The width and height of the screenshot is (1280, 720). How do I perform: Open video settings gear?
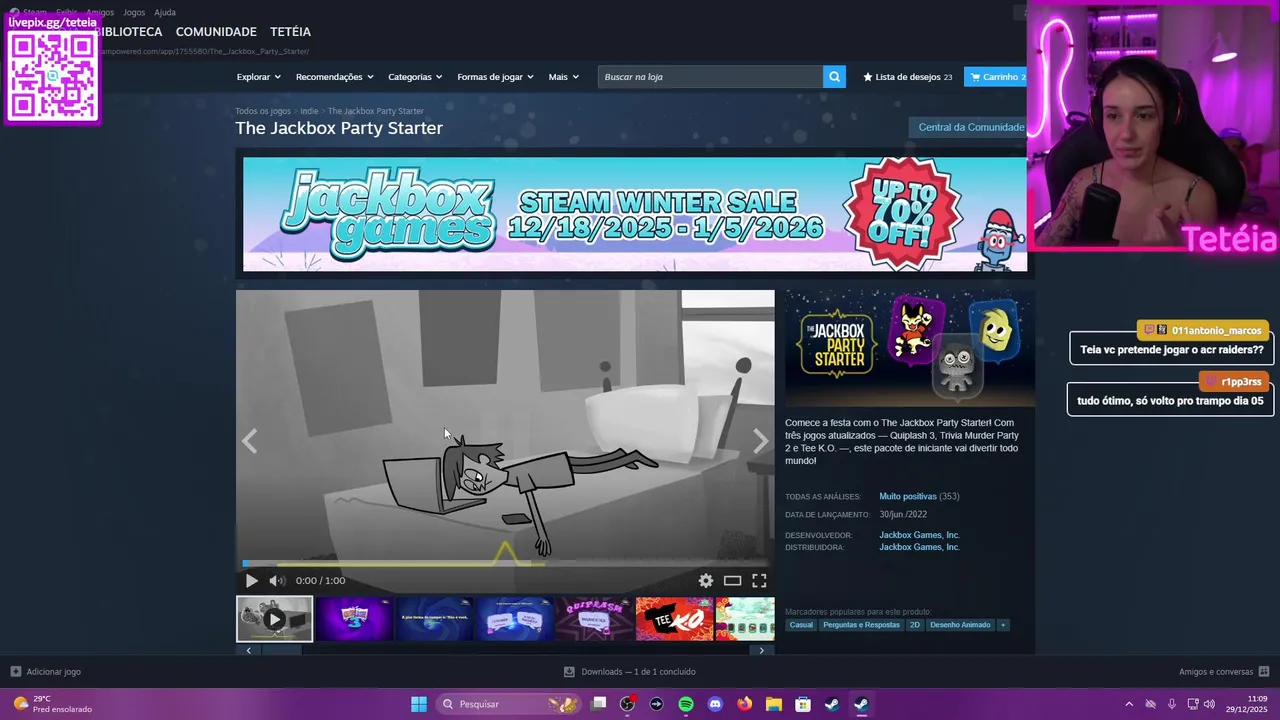[x=706, y=580]
